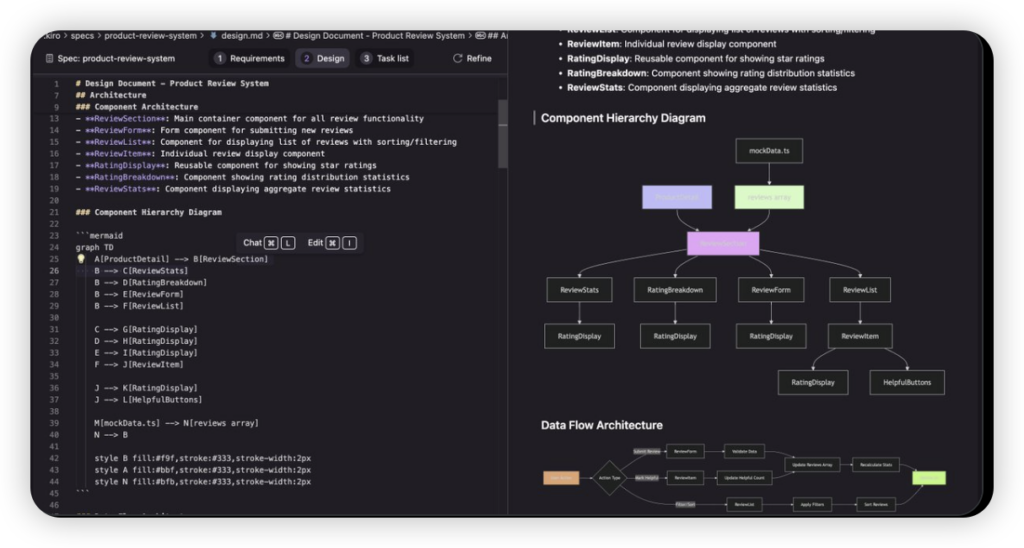Screen dimensions: 1024x548
Task: Click the purple ReviewSection diagram node
Action: [723, 244]
